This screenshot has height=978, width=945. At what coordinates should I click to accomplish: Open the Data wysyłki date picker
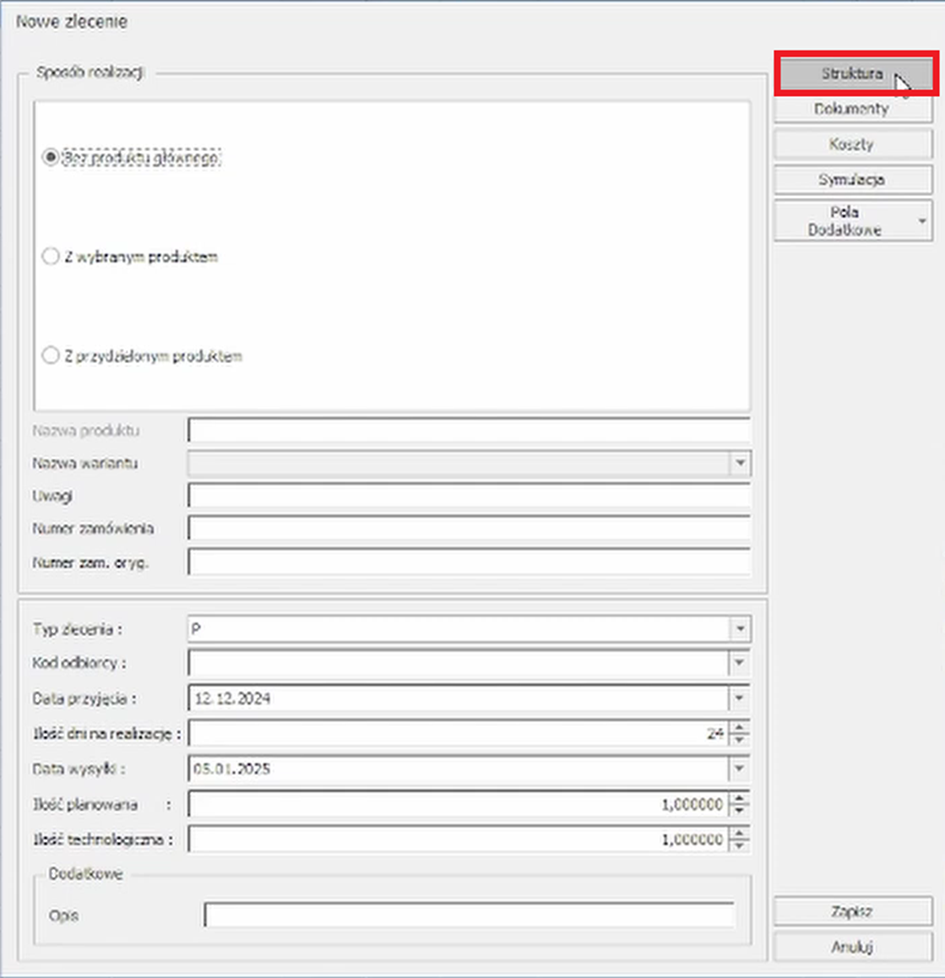740,769
